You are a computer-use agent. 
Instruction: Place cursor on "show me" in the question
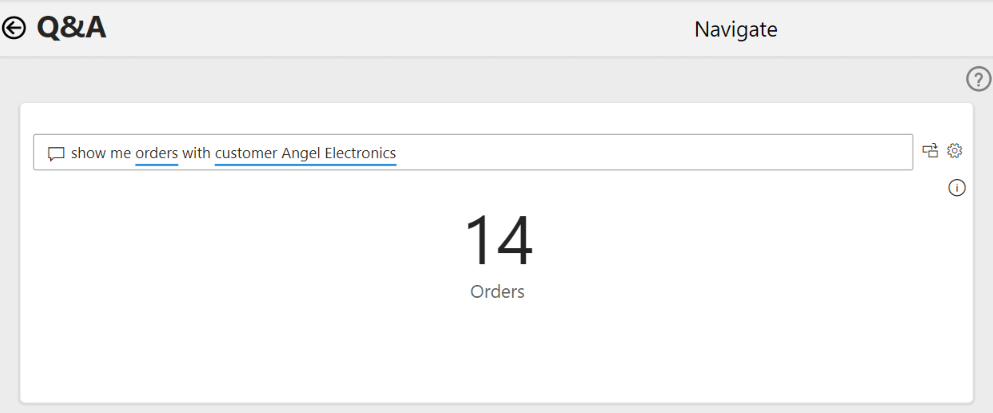point(101,153)
